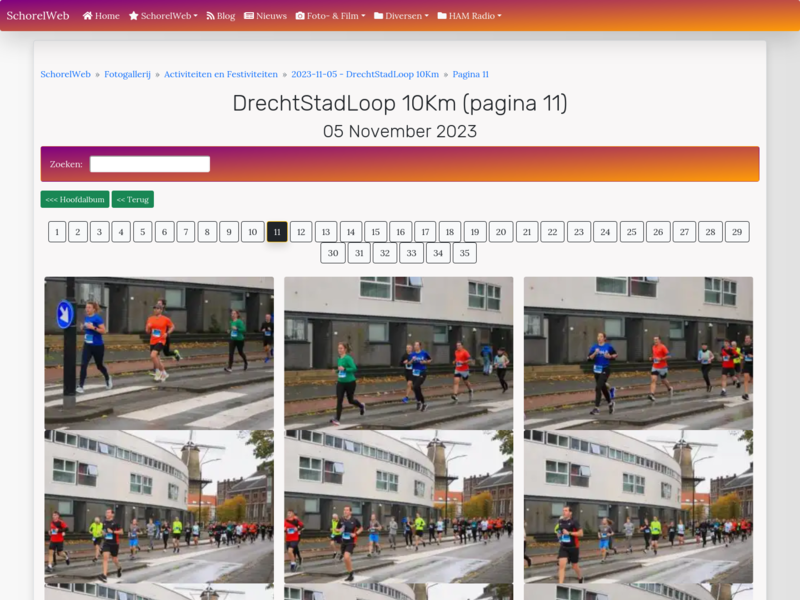Go to gallery page 30
The height and width of the screenshot is (600, 800).
(333, 253)
